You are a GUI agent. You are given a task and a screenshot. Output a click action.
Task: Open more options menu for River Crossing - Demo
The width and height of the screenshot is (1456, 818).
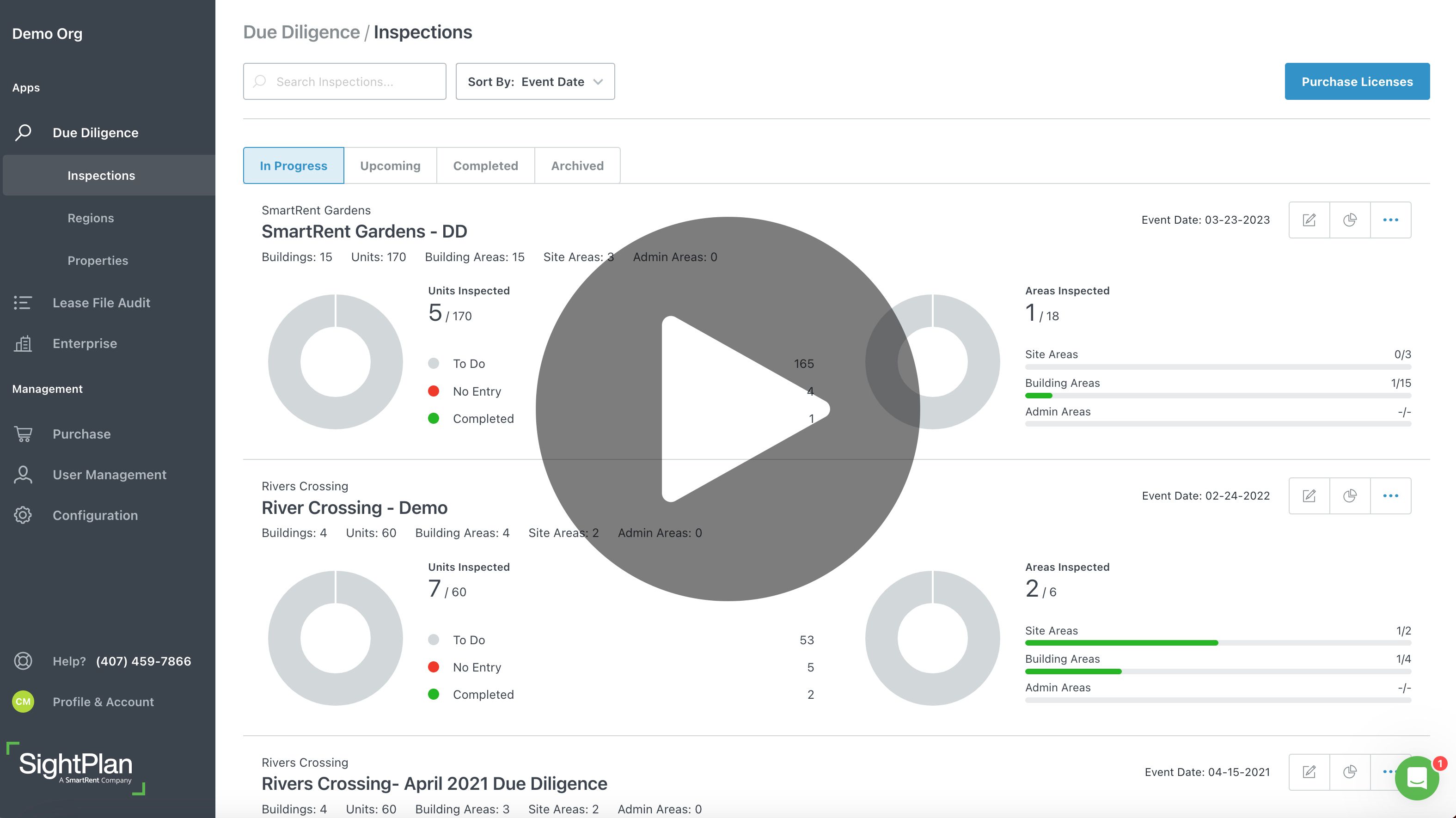[x=1390, y=496]
